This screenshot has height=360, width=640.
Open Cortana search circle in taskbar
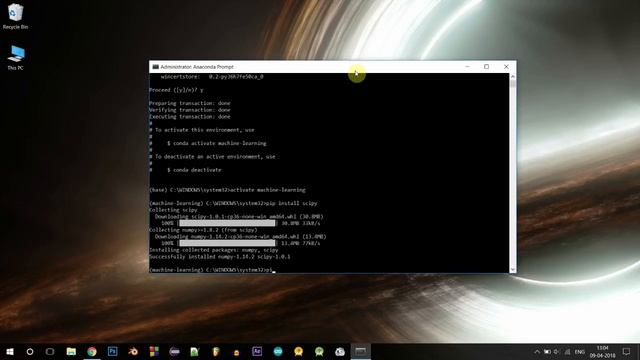tap(30, 351)
